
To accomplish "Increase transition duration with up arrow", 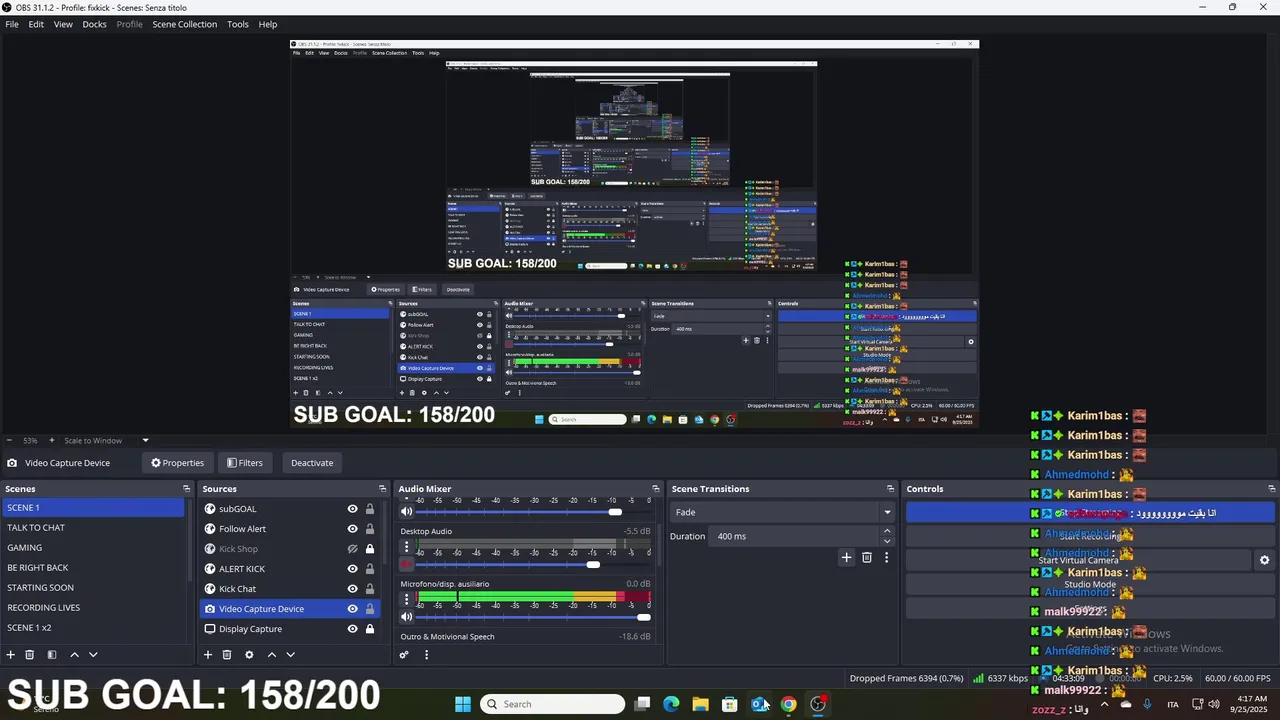I will tap(886, 532).
